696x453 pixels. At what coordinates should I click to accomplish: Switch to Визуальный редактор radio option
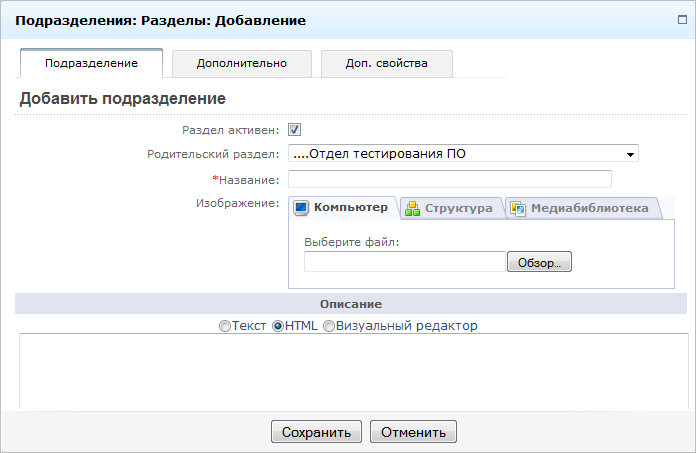(x=329, y=326)
